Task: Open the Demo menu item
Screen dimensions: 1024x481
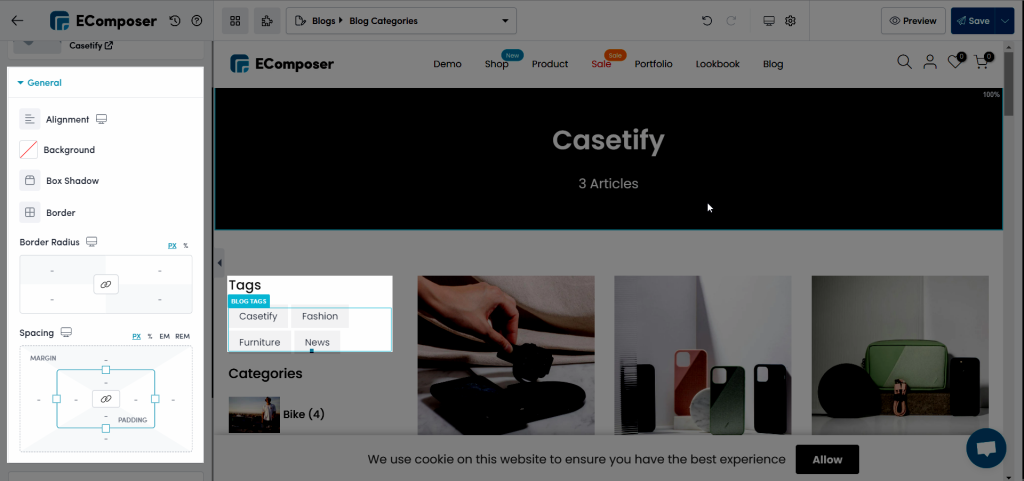Action: point(447,64)
